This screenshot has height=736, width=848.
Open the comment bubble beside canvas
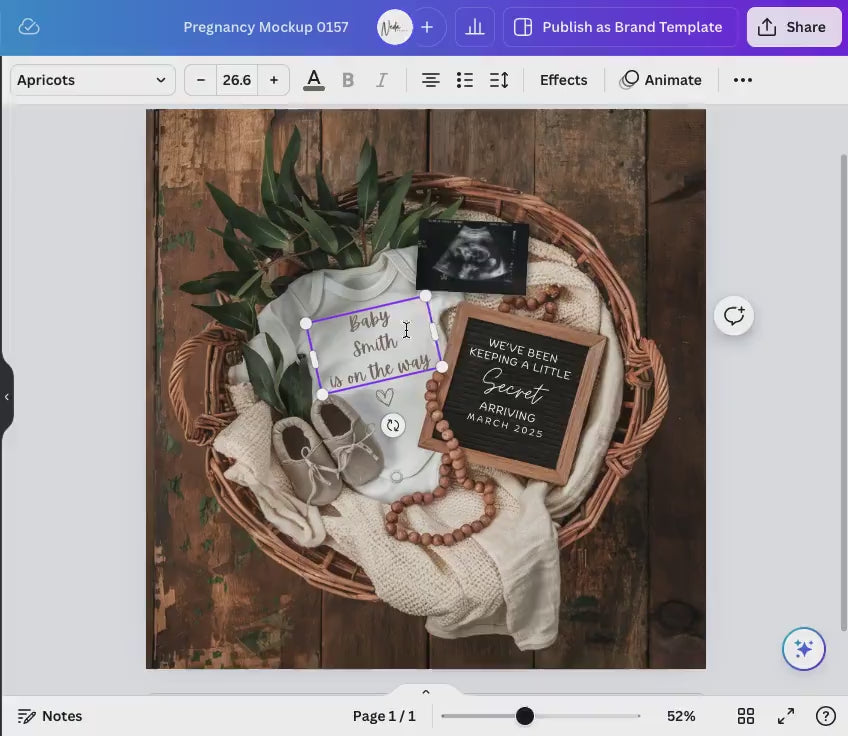(x=734, y=316)
